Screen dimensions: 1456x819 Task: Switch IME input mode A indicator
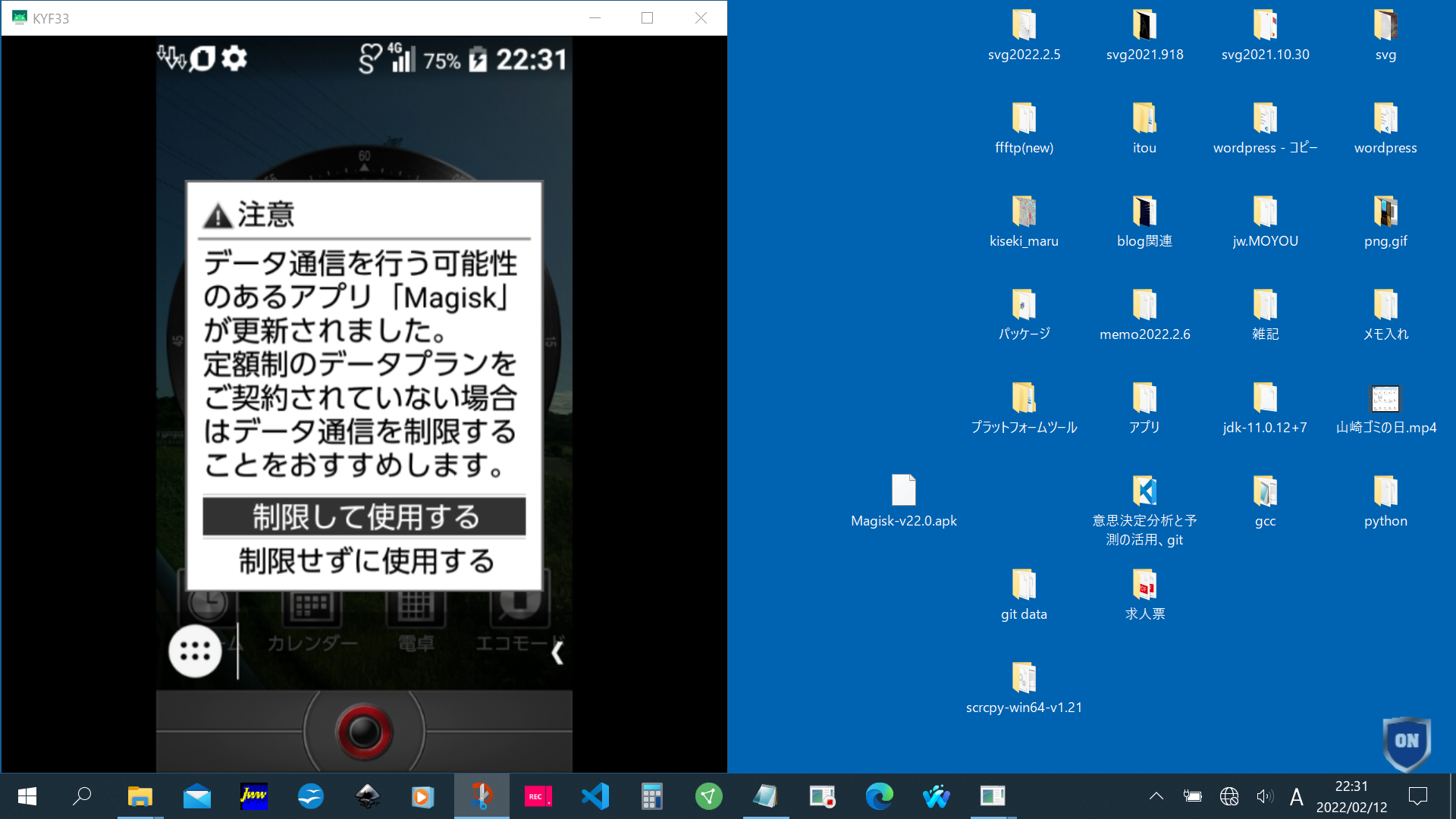coord(1296,796)
